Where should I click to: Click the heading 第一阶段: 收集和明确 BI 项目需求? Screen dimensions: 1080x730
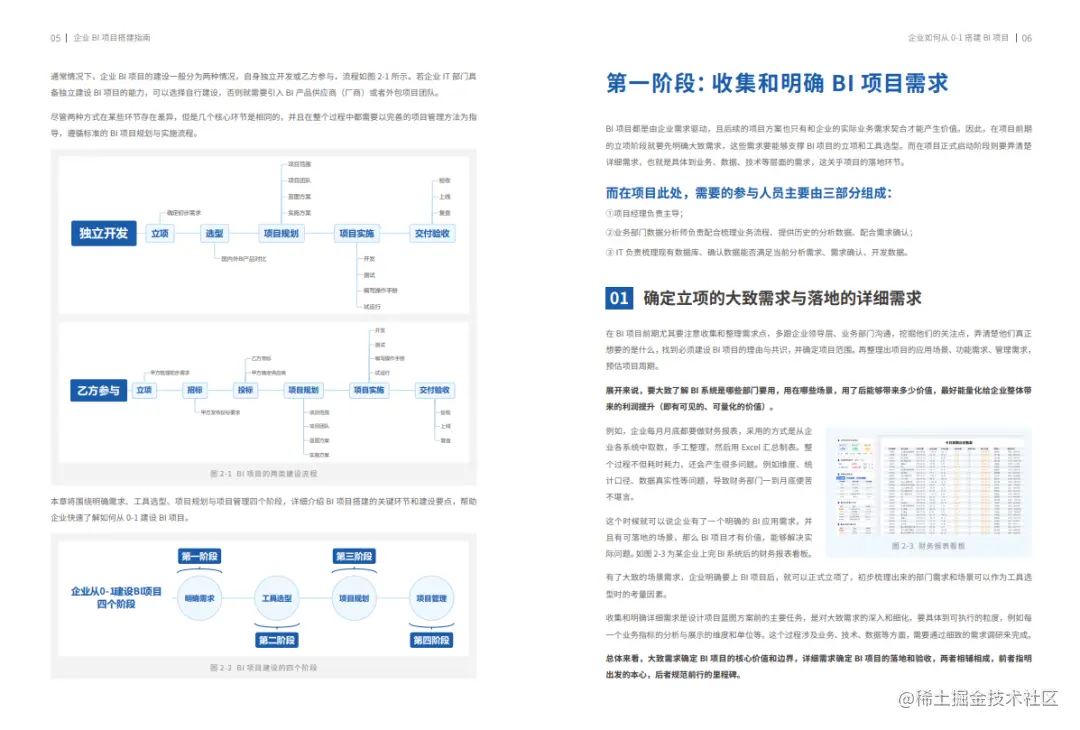point(776,83)
